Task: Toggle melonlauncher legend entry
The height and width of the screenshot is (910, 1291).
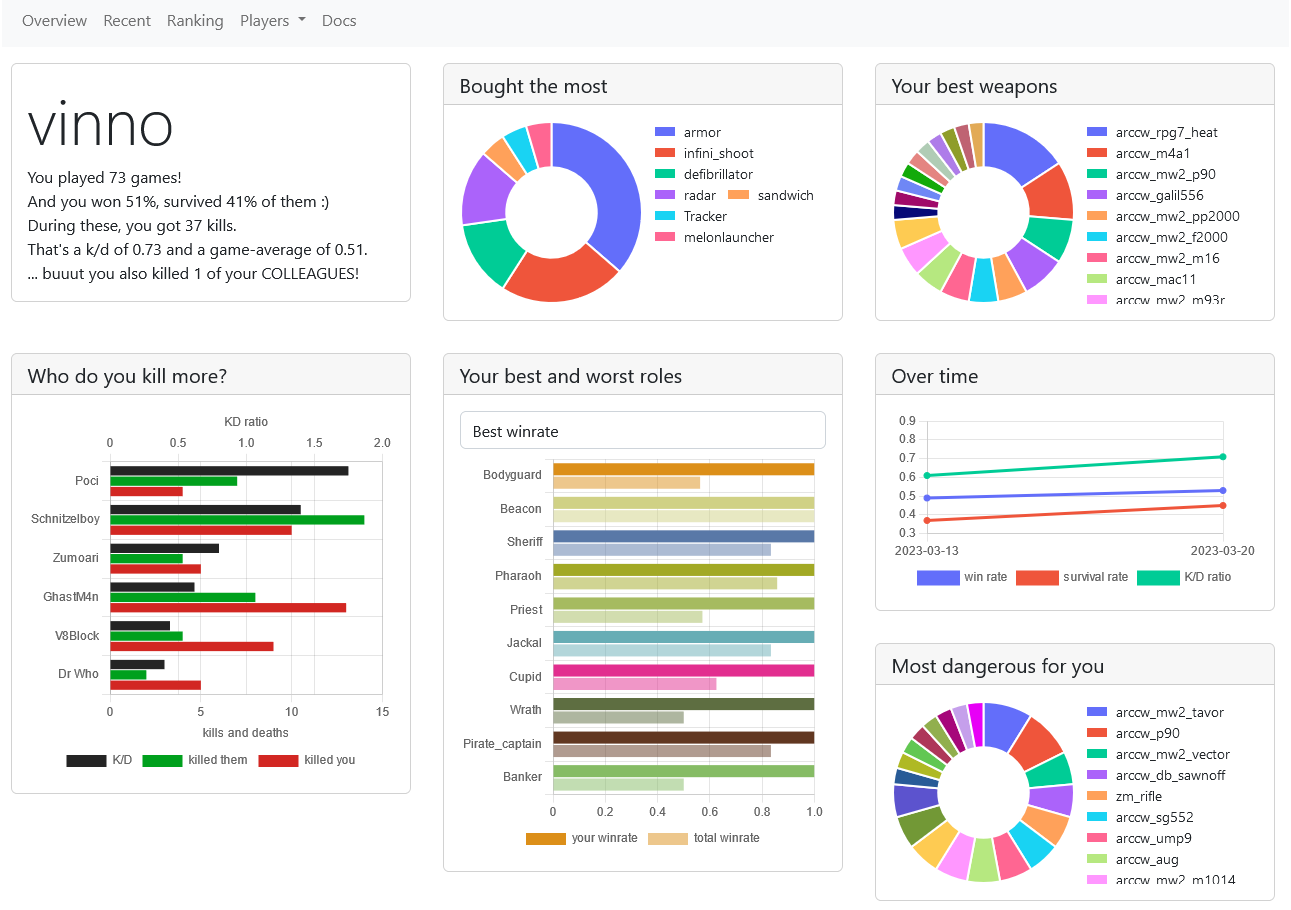Action: pos(714,238)
